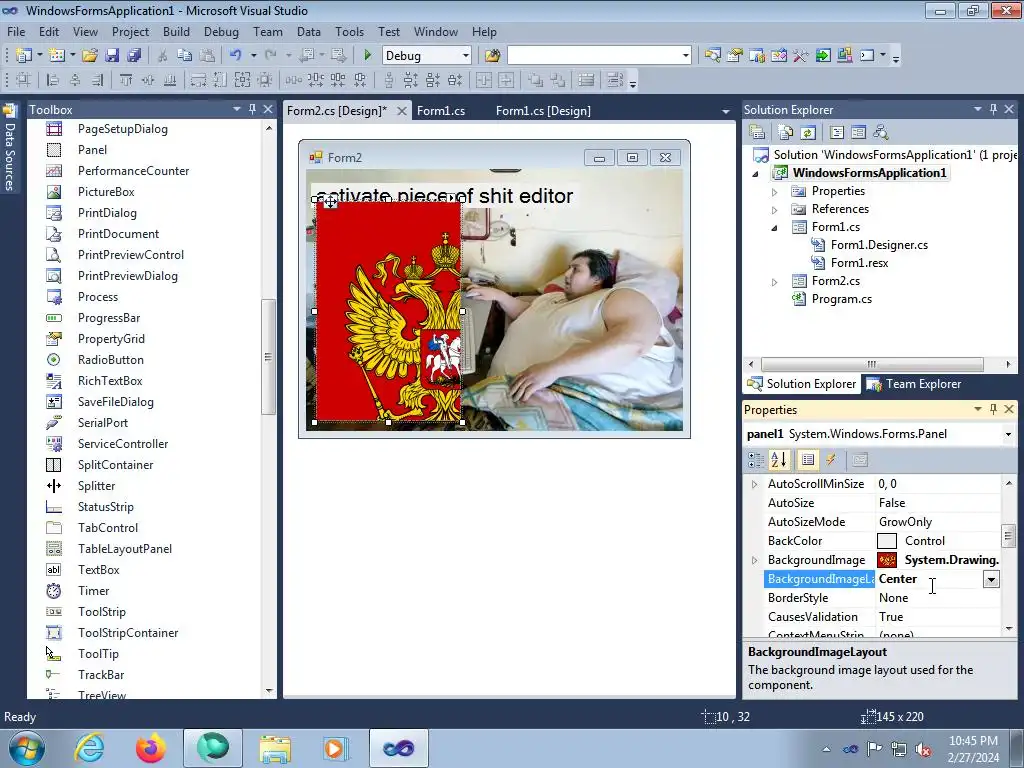Screen dimensions: 1024x768
Task: Click the Solution Explorer horizontal scrollbar
Action: (x=872, y=364)
